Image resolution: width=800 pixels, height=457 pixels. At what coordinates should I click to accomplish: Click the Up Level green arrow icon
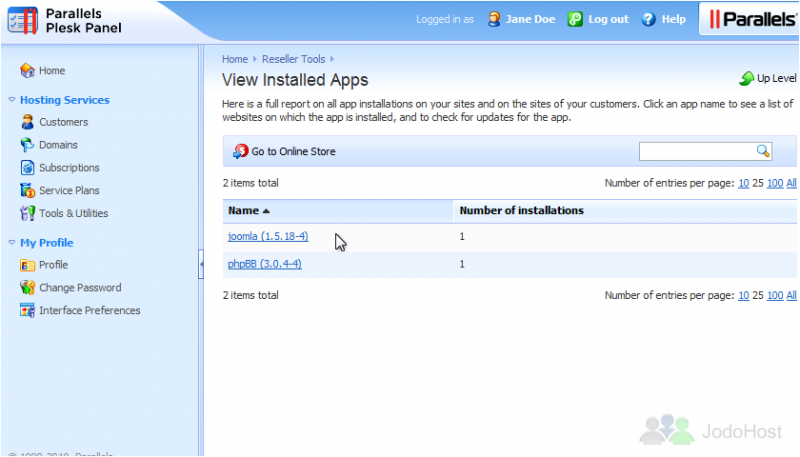[x=746, y=79]
